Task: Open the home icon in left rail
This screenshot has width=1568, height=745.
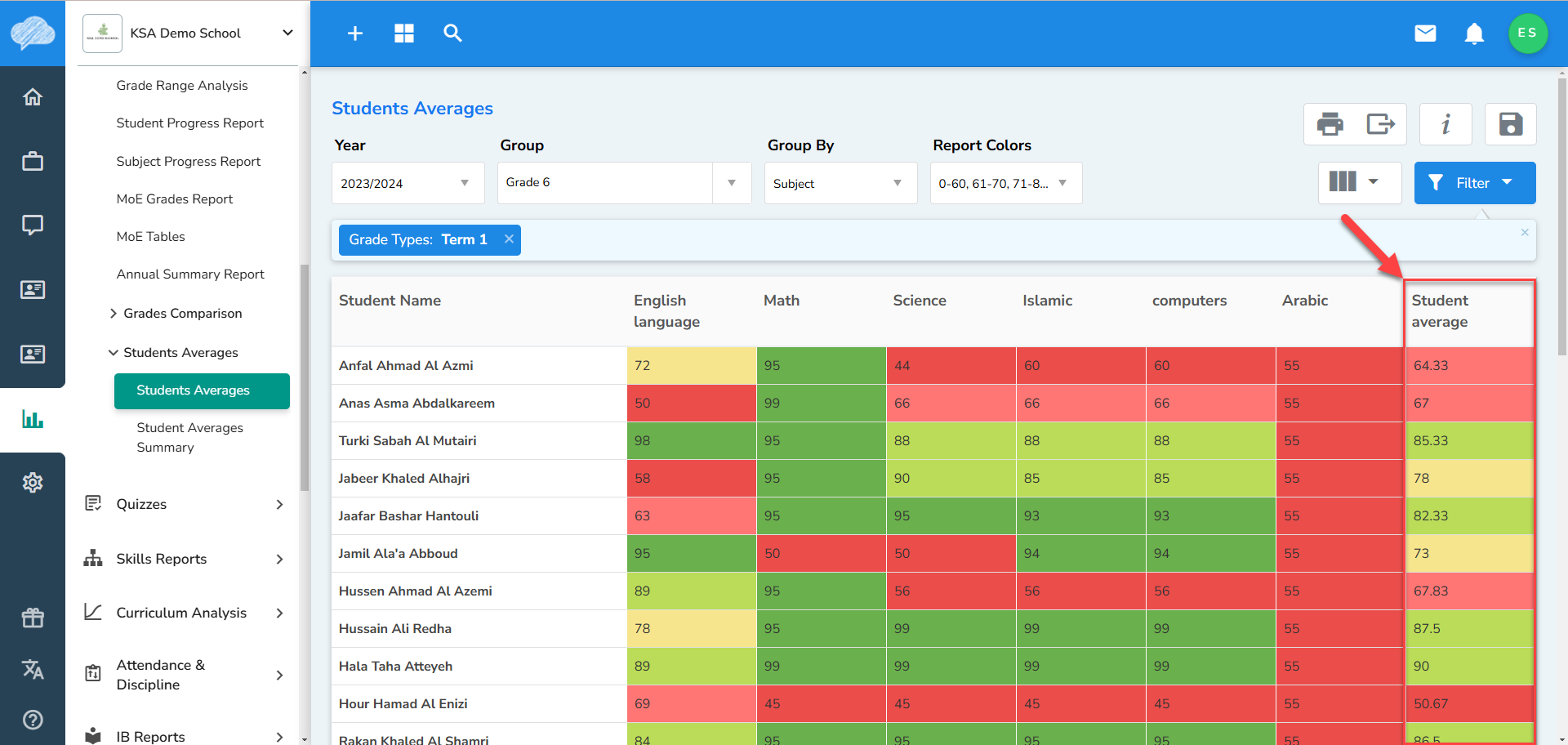Action: coord(33,97)
